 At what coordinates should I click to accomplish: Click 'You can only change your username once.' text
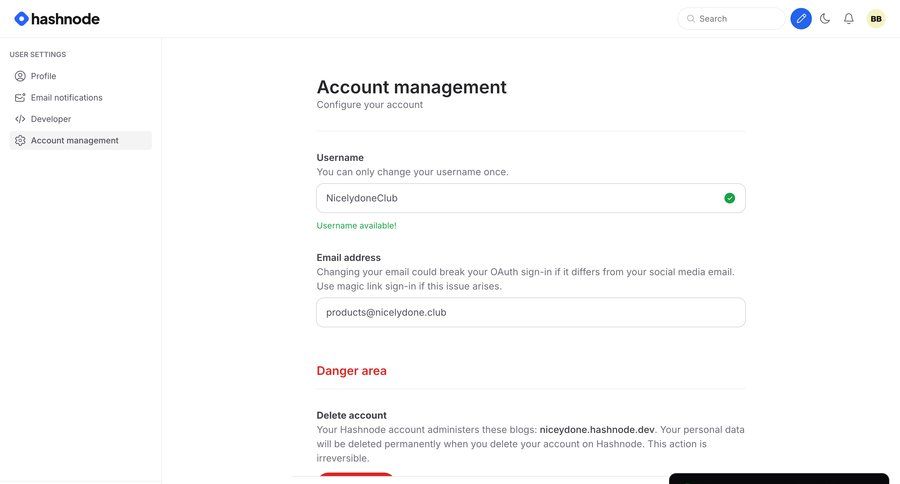point(412,172)
